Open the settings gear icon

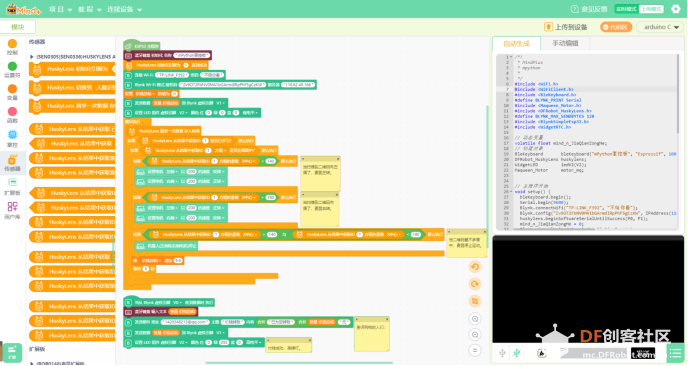[676, 9]
